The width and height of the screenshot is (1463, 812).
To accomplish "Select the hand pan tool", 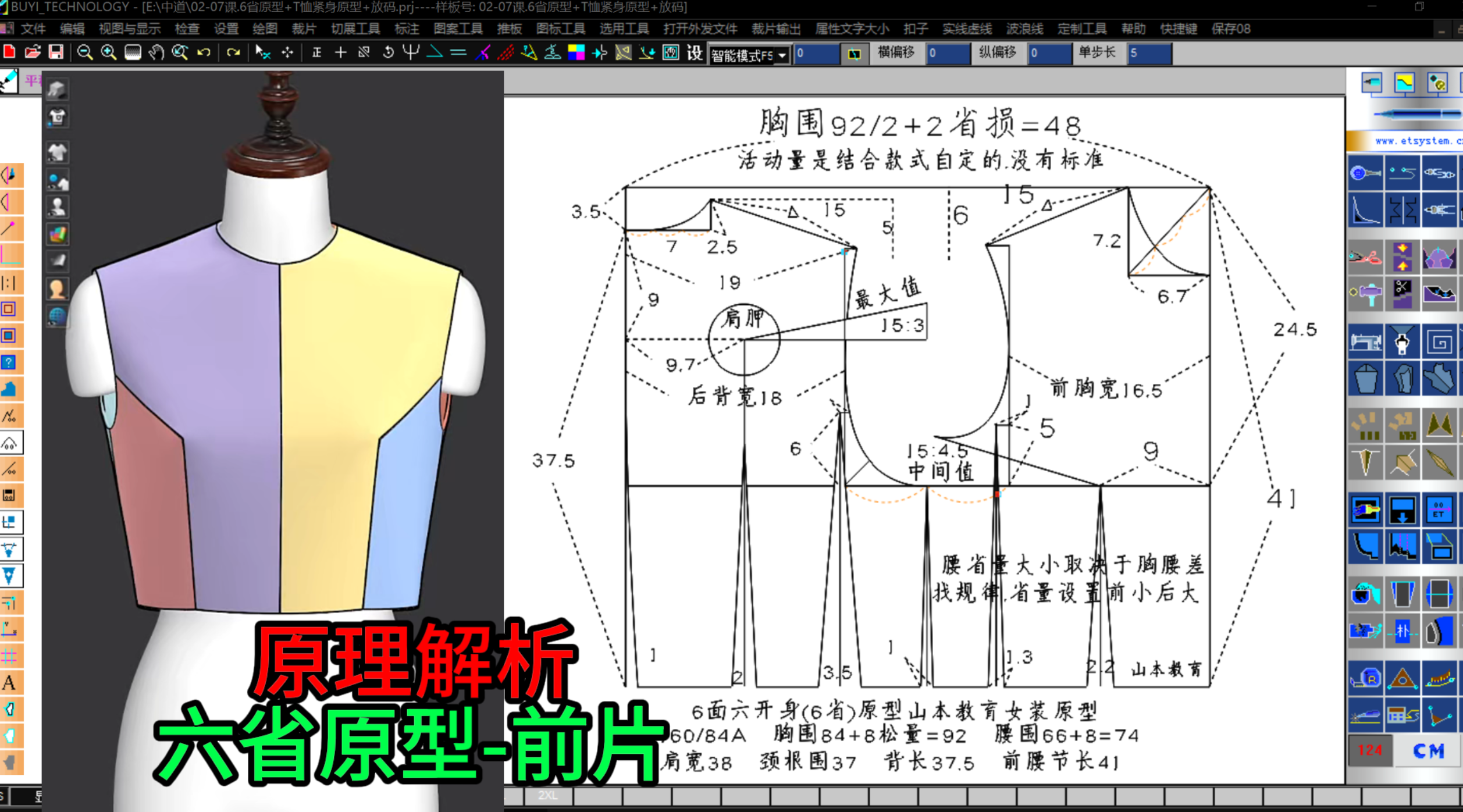I will [x=156, y=53].
